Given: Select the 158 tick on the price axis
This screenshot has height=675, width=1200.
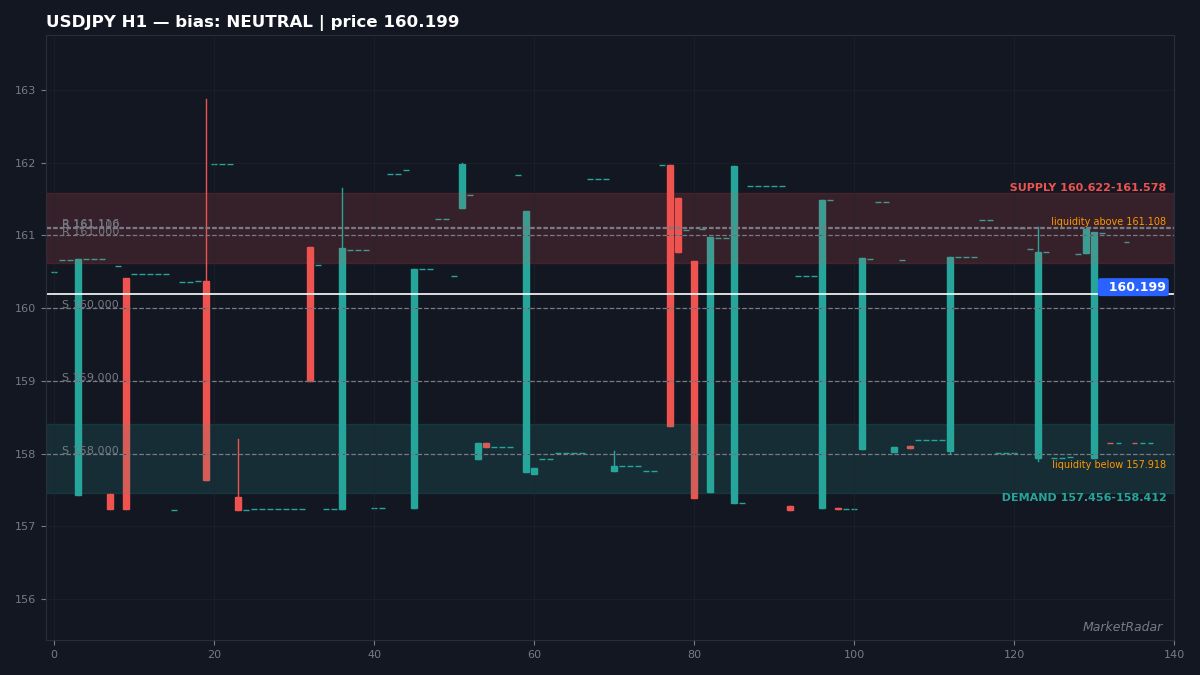Looking at the screenshot, I should 24,455.
